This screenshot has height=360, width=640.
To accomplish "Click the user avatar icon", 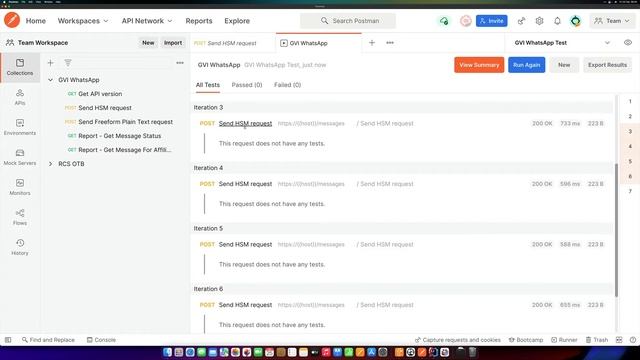I will tap(576, 21).
